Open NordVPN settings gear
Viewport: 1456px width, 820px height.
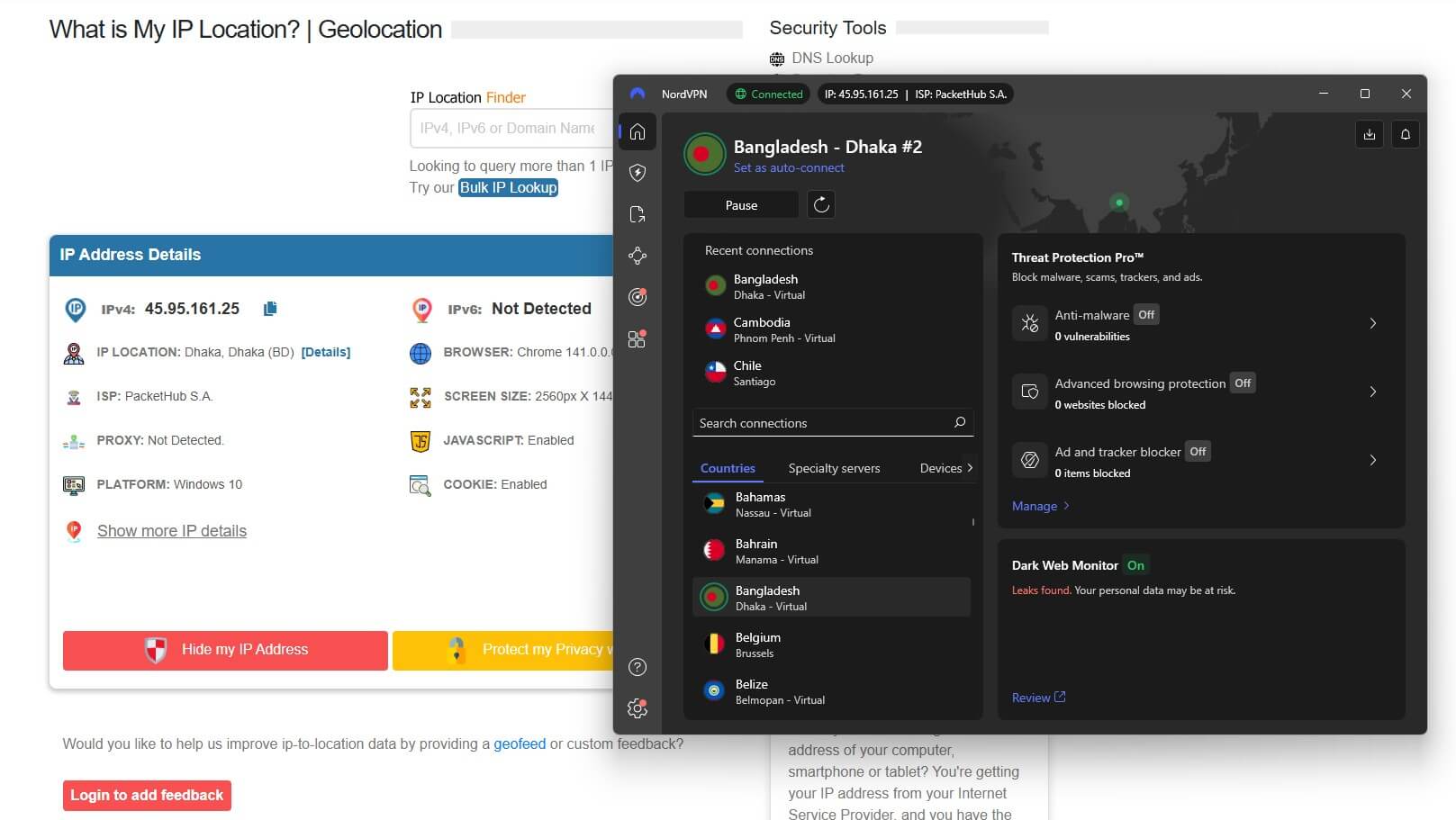638,708
